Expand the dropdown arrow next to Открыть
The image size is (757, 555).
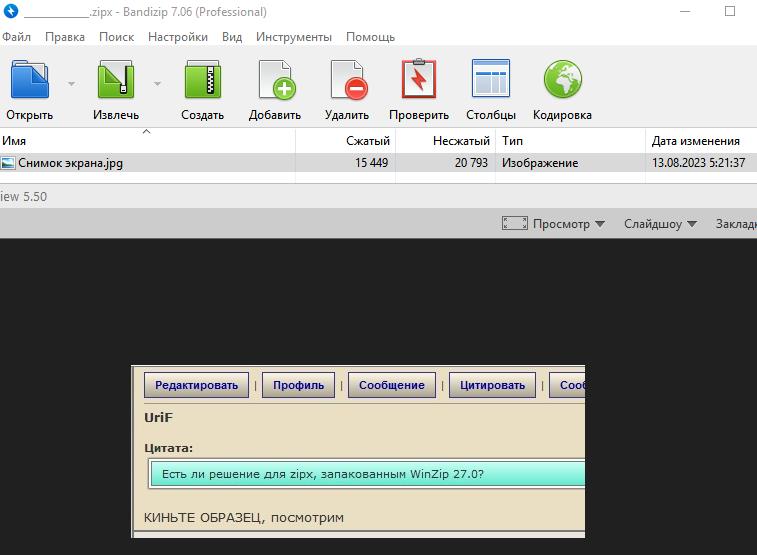pos(71,84)
